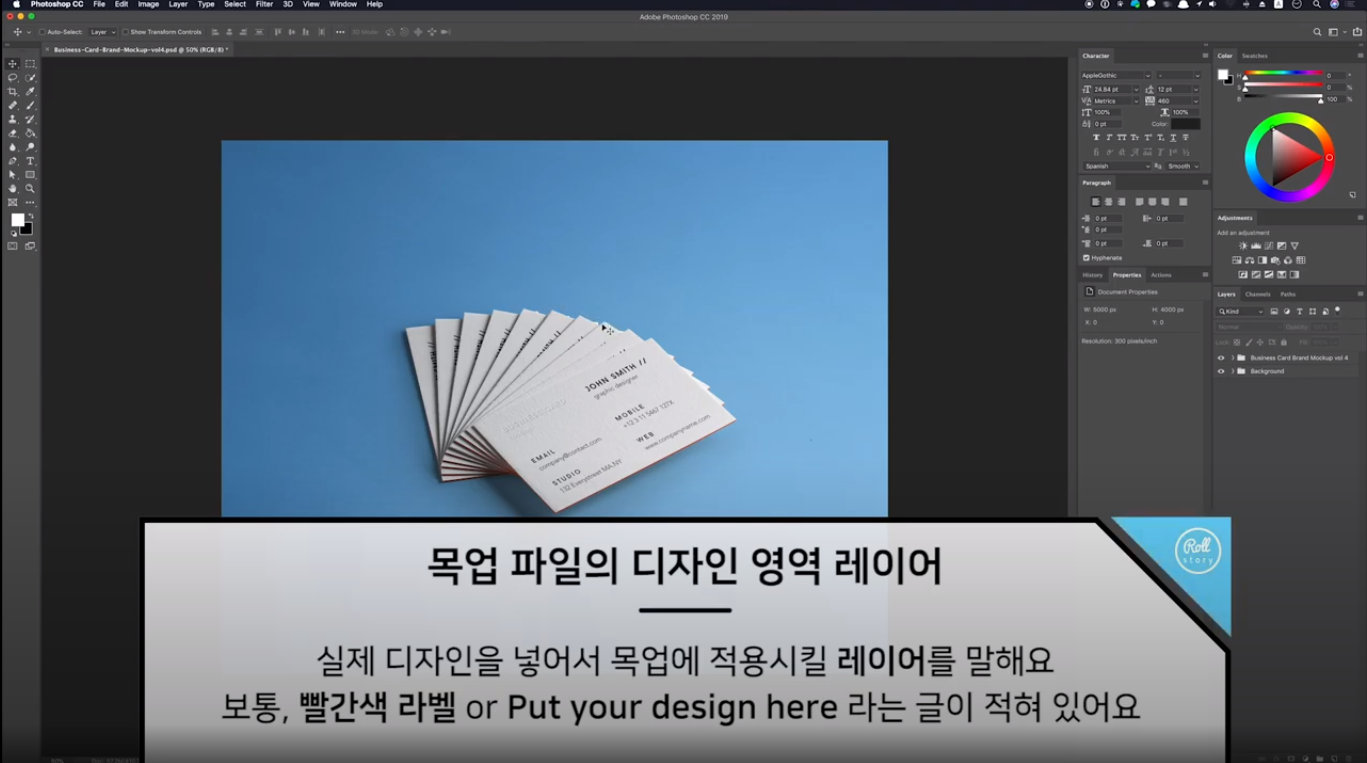Click the Add an adjustment Curves icon
This screenshot has width=1367, height=763.
click(x=1268, y=245)
